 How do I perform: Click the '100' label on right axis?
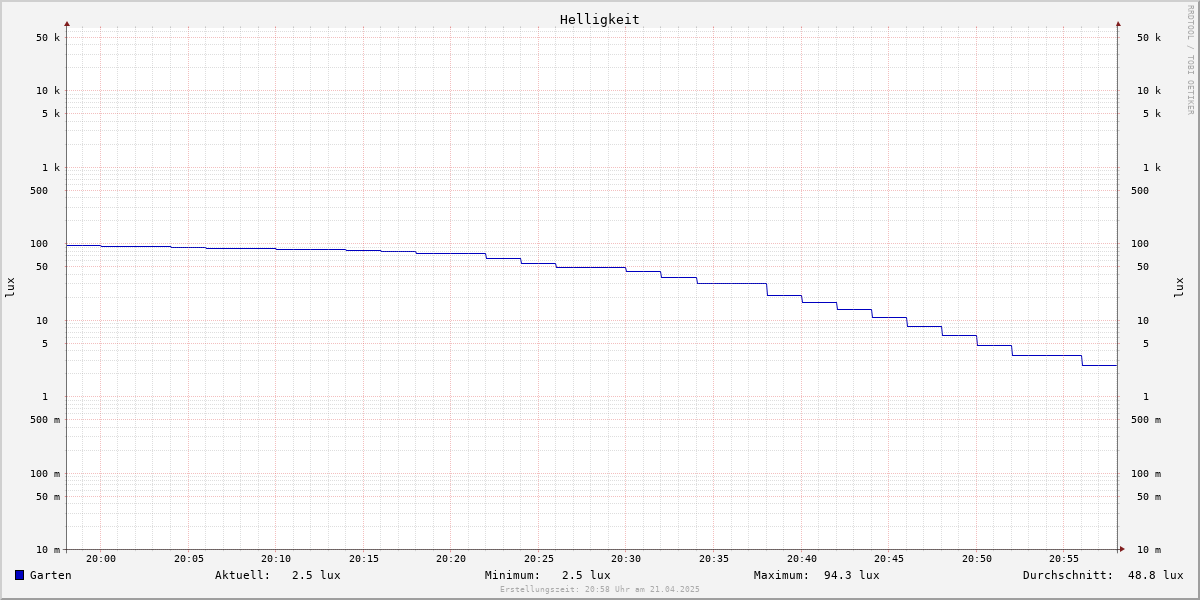pyautogui.click(x=1140, y=244)
